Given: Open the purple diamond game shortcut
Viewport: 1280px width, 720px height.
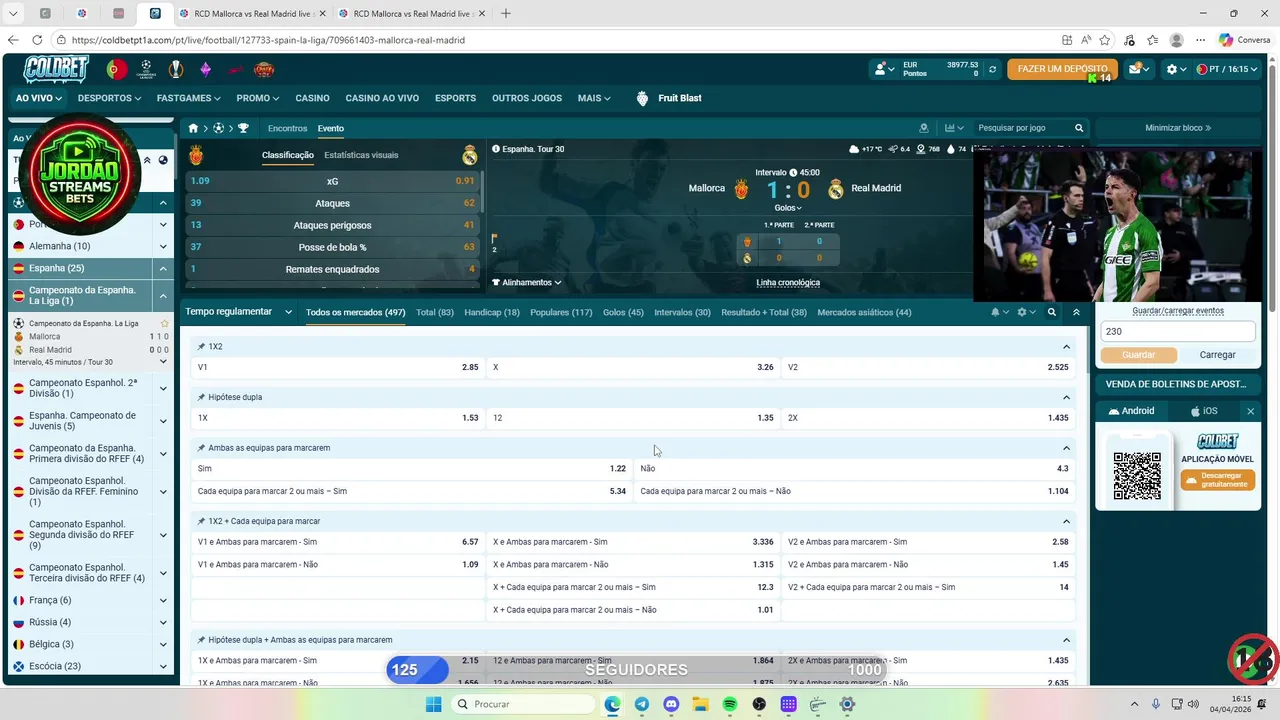Looking at the screenshot, I should [x=206, y=69].
